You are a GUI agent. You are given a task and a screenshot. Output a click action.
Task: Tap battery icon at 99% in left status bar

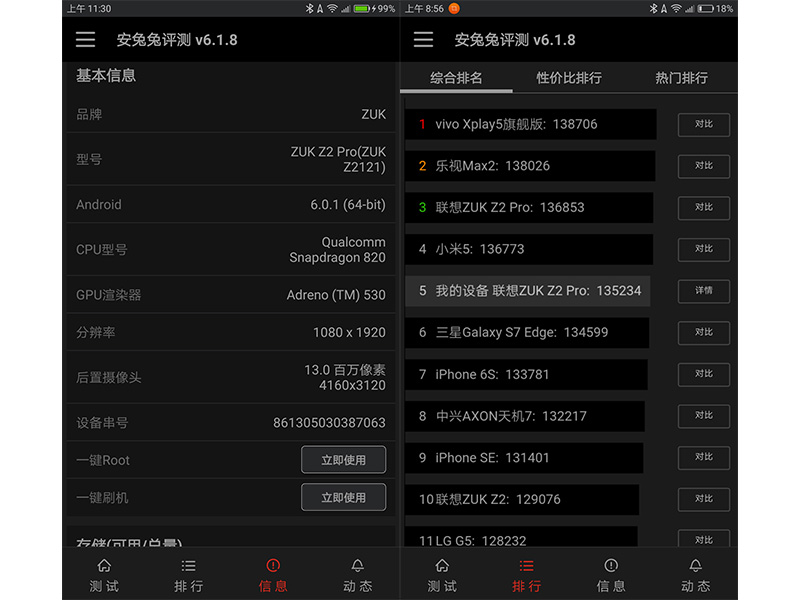[x=362, y=9]
